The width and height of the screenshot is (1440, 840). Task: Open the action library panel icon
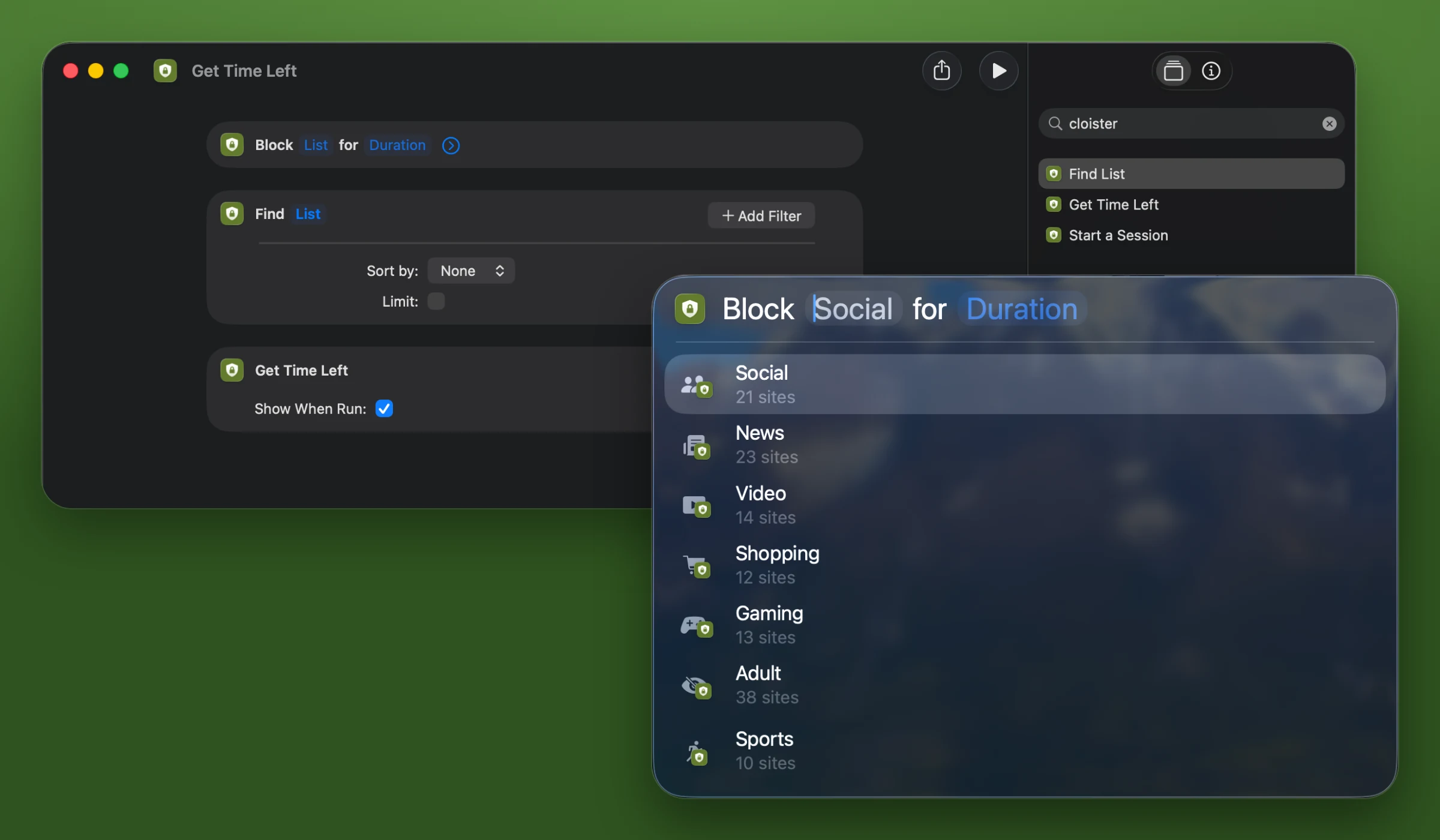(x=1173, y=71)
